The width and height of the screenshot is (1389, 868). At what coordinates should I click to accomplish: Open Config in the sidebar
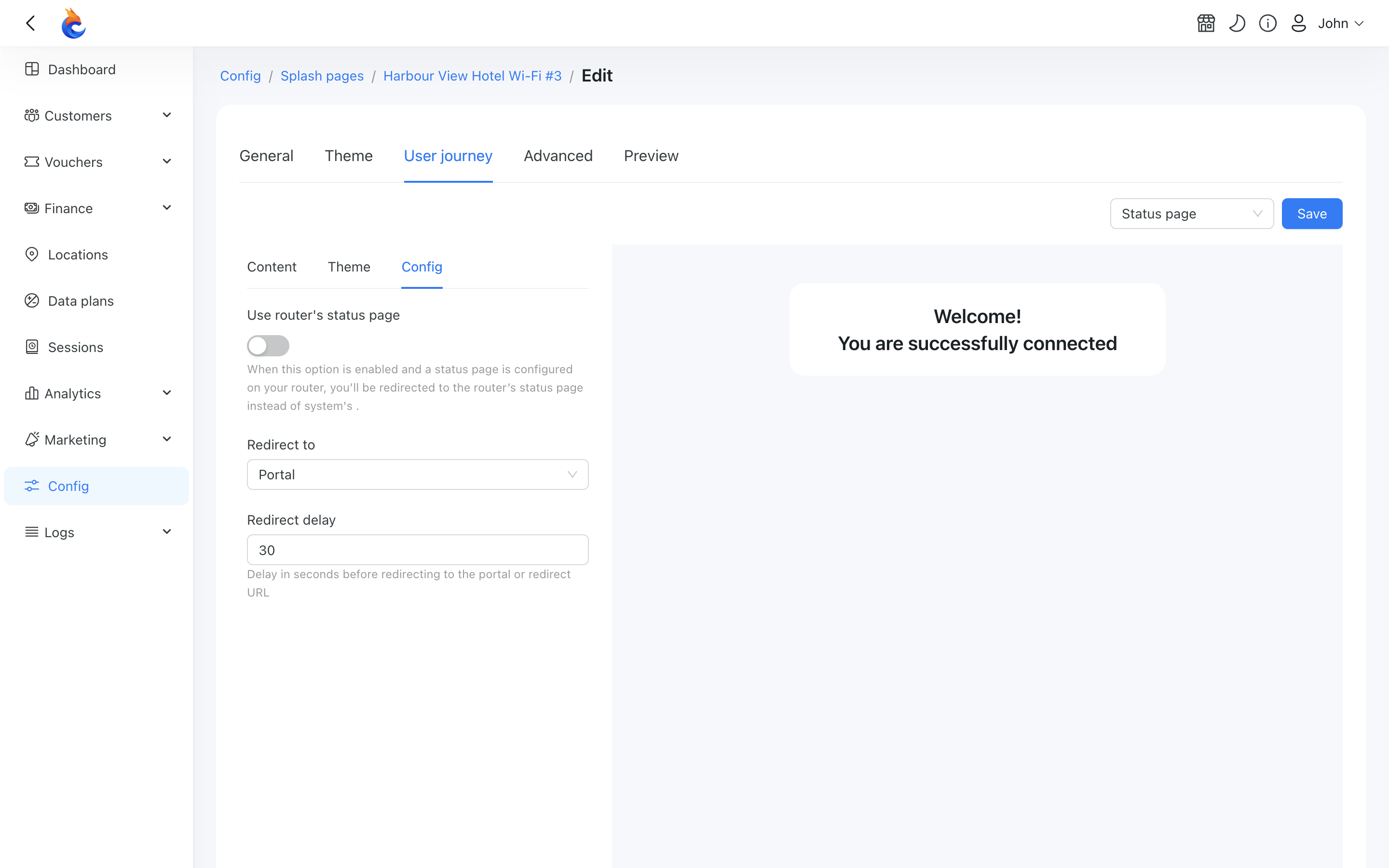[x=96, y=486]
